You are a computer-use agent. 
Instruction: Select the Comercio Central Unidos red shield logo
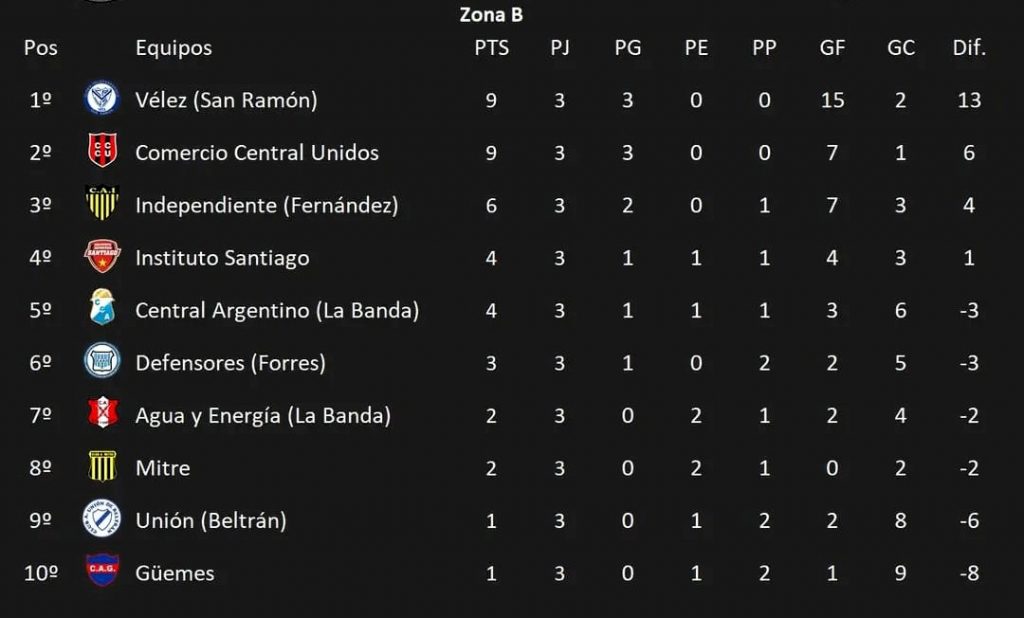click(103, 150)
